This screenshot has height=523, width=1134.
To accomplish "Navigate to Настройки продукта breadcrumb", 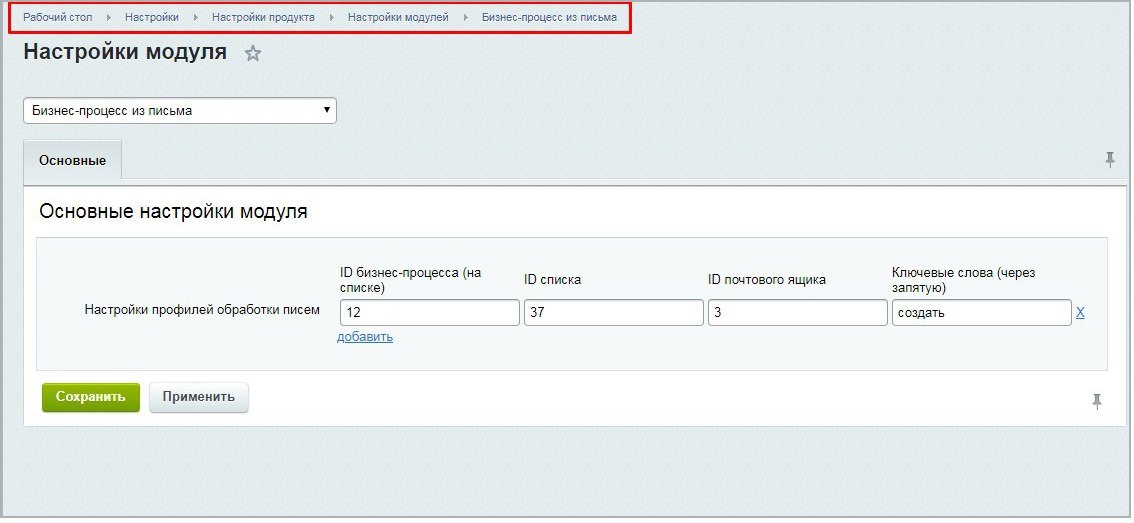I will pos(263,18).
